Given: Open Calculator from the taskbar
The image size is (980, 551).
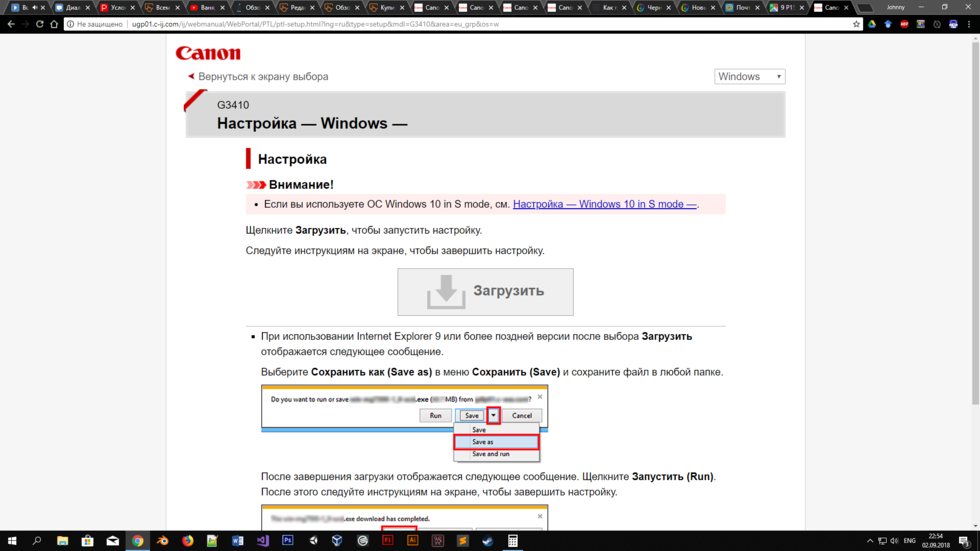Looking at the screenshot, I should click(513, 541).
